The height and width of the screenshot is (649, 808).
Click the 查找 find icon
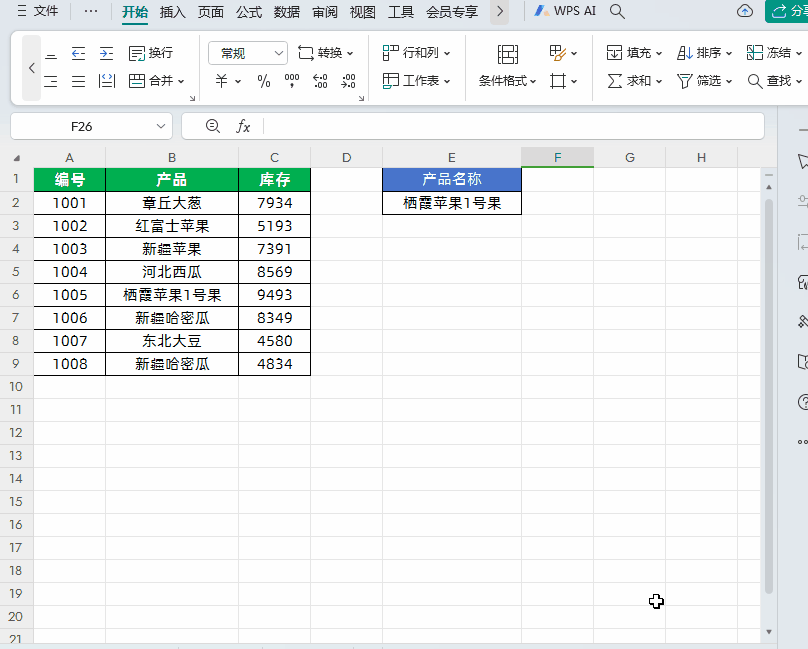click(754, 81)
